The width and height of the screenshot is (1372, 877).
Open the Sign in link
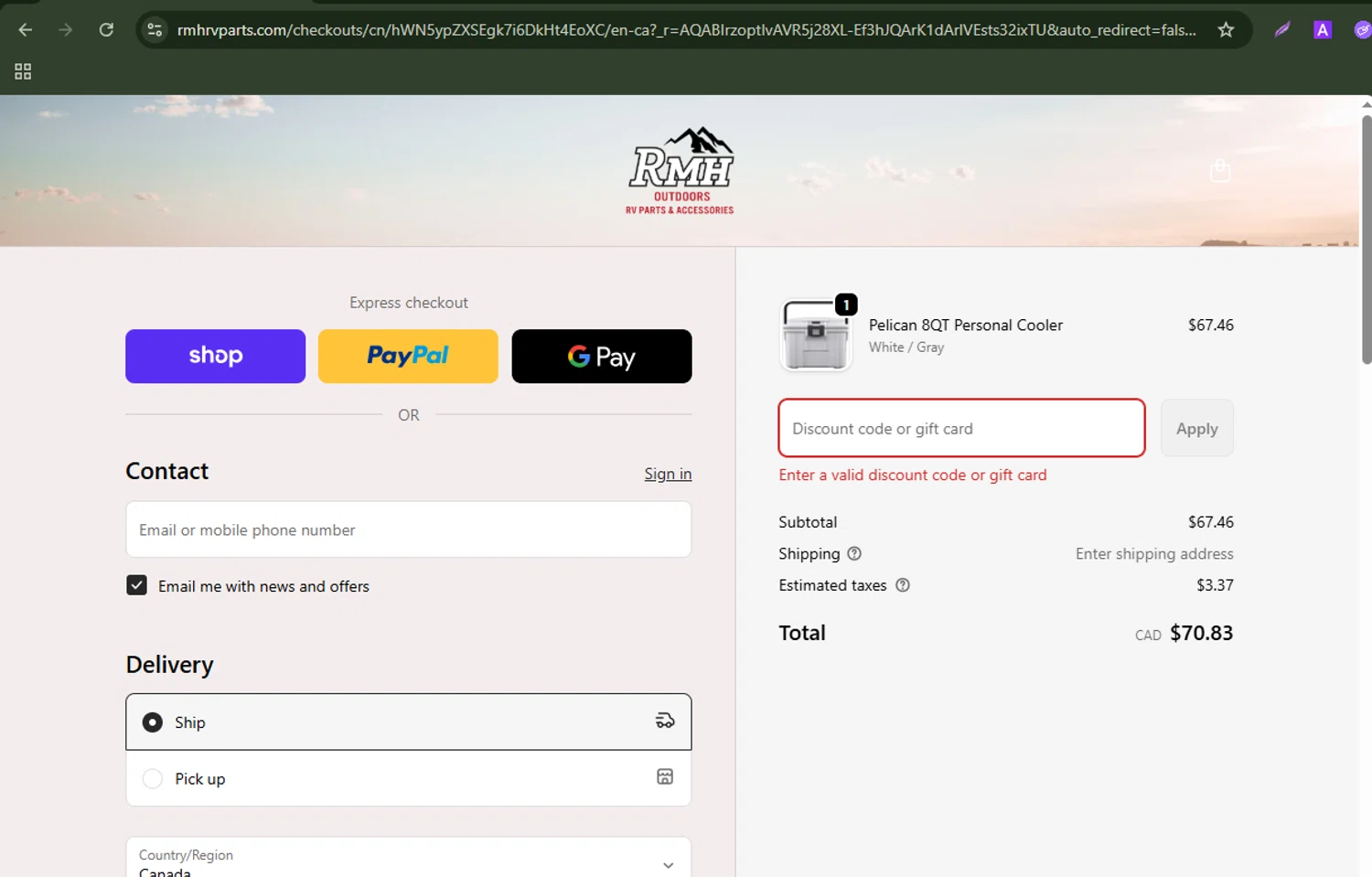pyautogui.click(x=668, y=474)
